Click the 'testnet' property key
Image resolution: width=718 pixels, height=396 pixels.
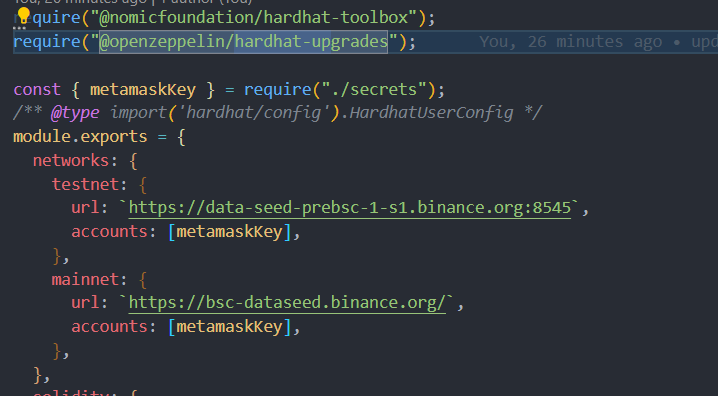click(85, 184)
